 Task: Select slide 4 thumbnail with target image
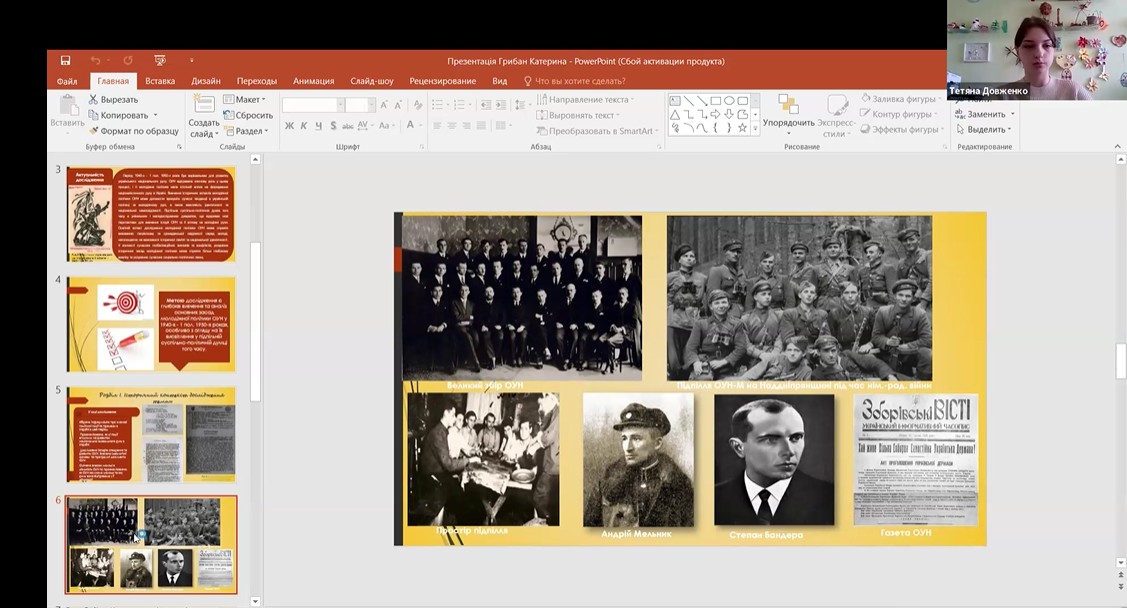tap(151, 324)
